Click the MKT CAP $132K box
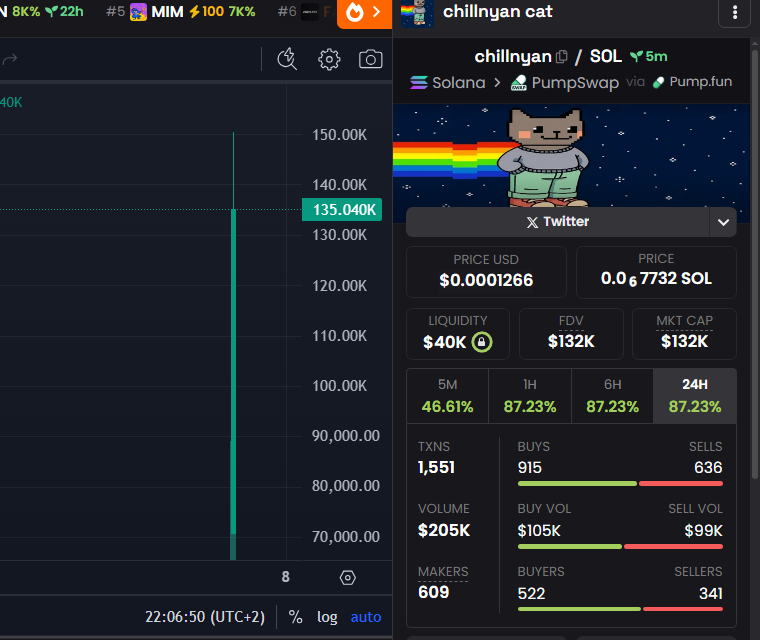Viewport: 760px width, 640px height. [684, 334]
